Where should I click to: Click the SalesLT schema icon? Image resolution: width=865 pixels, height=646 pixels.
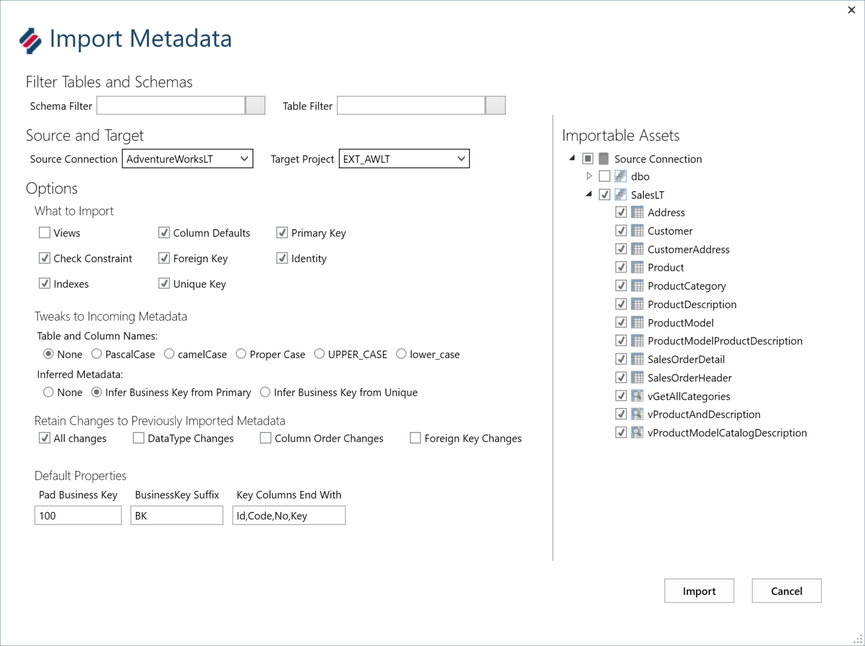(621, 195)
